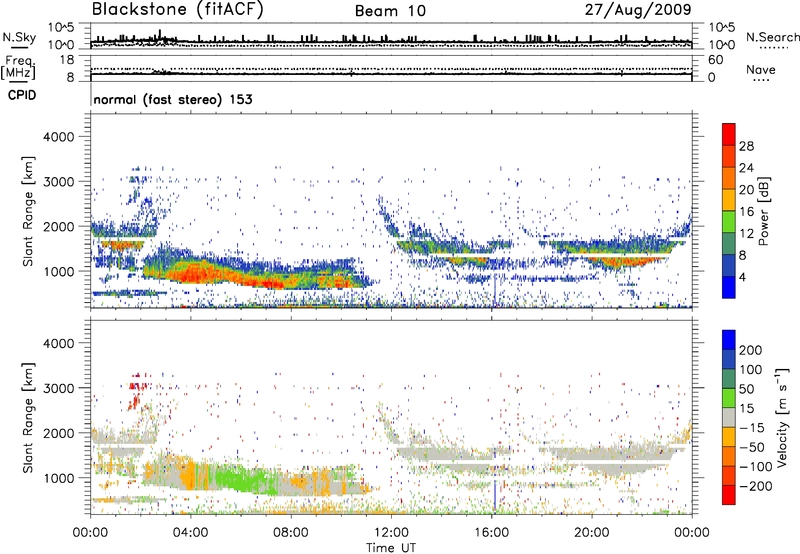The height and width of the screenshot is (554, 800).
Task: Click the Power [dB] colorbar title
Action: click(x=763, y=211)
